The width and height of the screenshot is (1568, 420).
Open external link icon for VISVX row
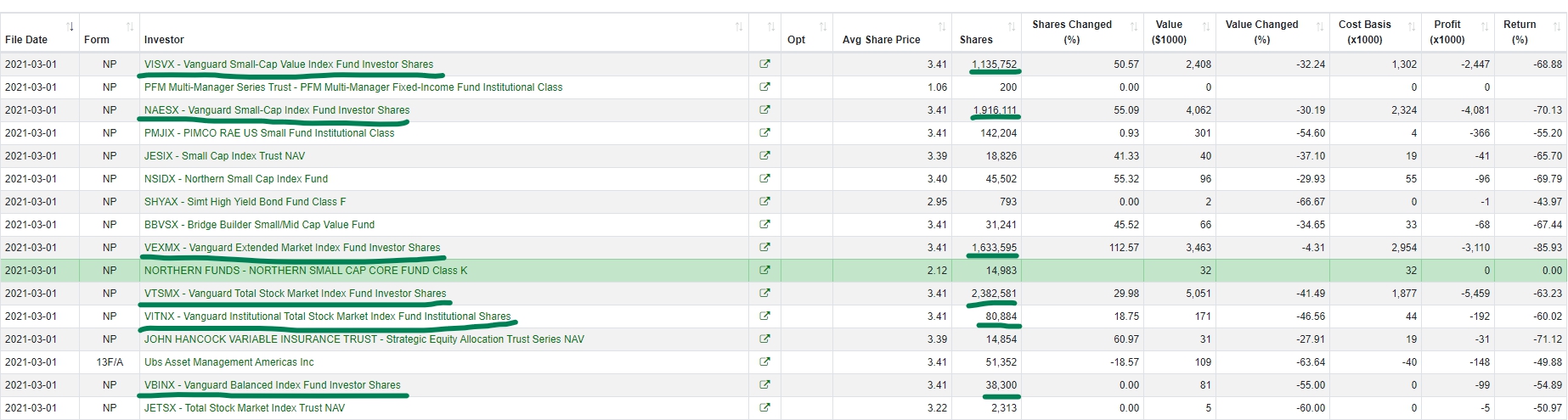(x=764, y=64)
